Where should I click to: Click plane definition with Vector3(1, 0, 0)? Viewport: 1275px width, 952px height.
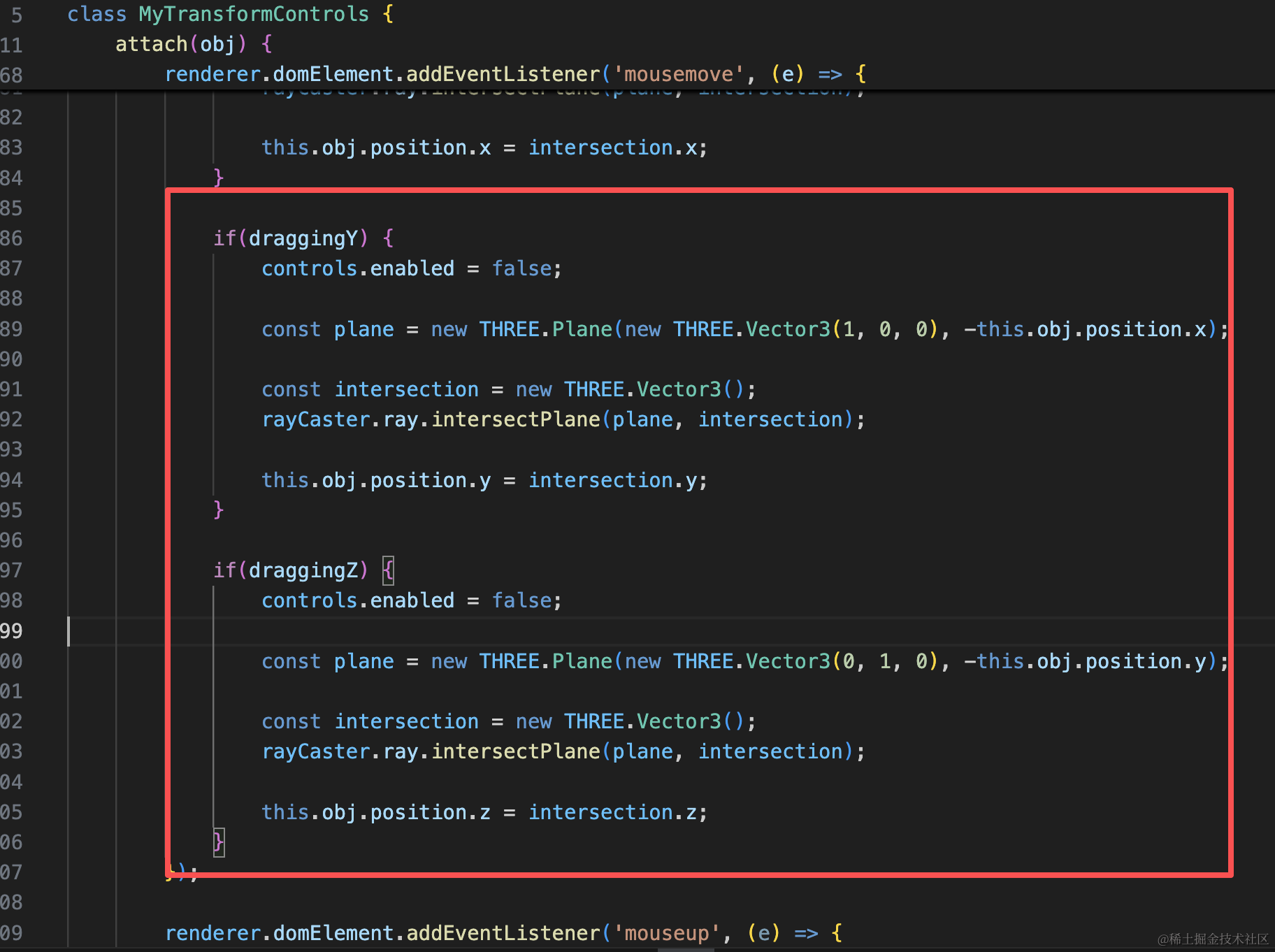[745, 329]
